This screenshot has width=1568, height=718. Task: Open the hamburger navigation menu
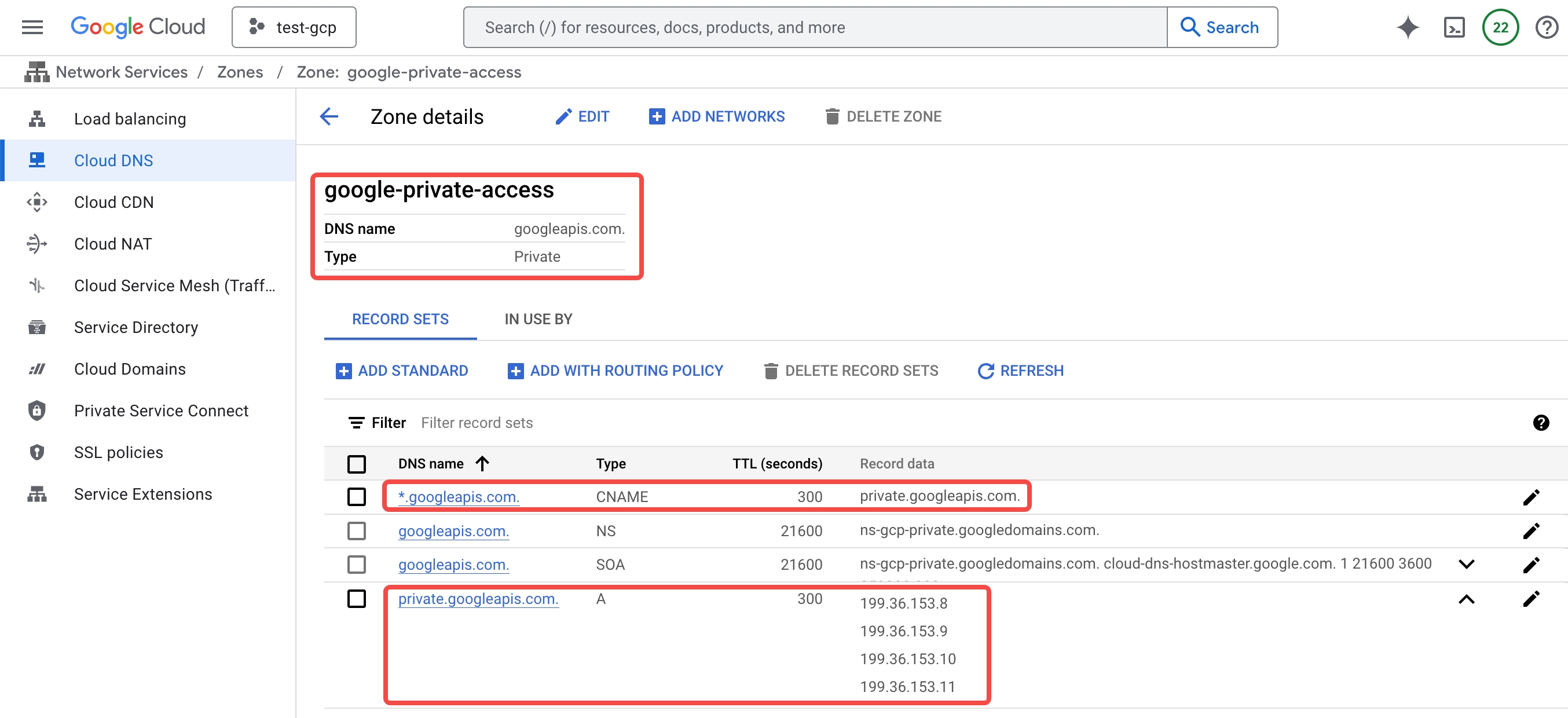[x=32, y=27]
